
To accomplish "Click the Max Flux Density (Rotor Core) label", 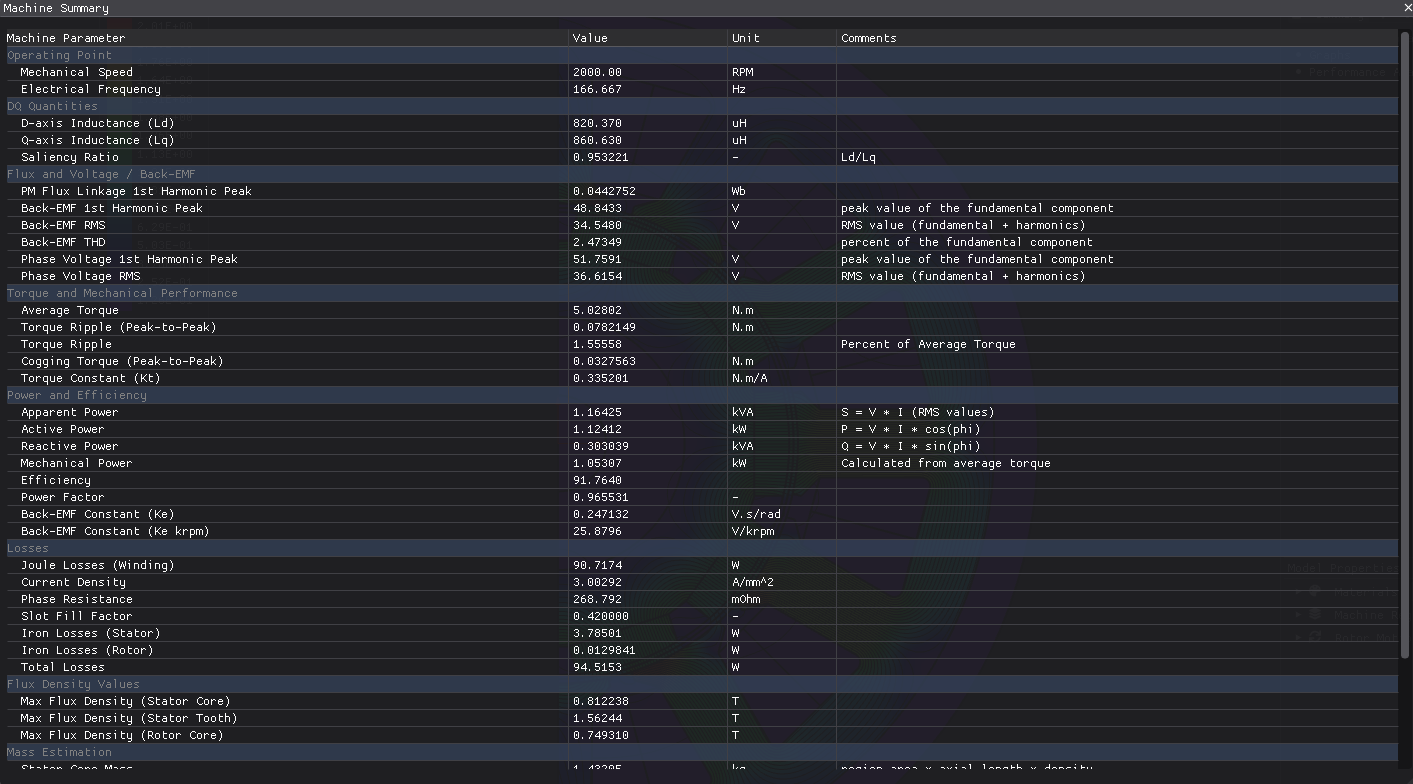I will 122,735.
